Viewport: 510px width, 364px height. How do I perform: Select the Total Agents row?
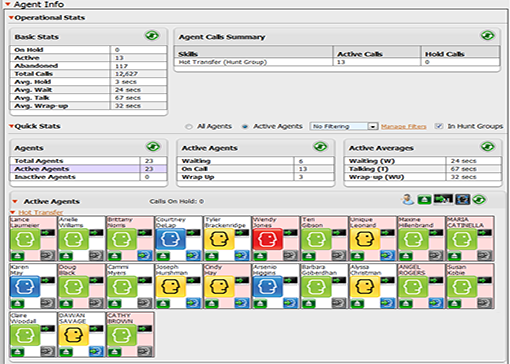[x=88, y=161]
